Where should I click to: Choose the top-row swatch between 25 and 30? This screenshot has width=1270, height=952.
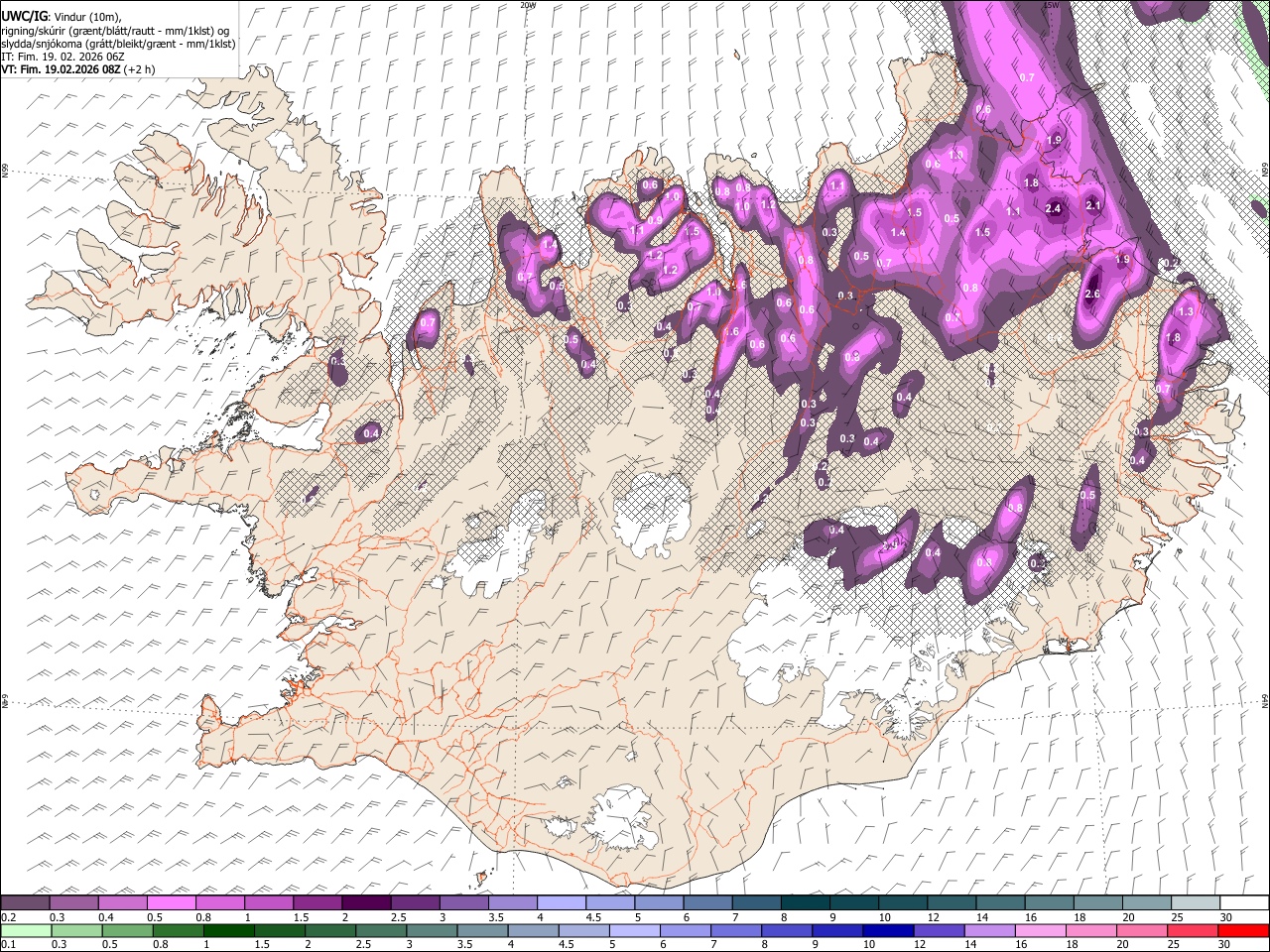pyautogui.click(x=1197, y=903)
